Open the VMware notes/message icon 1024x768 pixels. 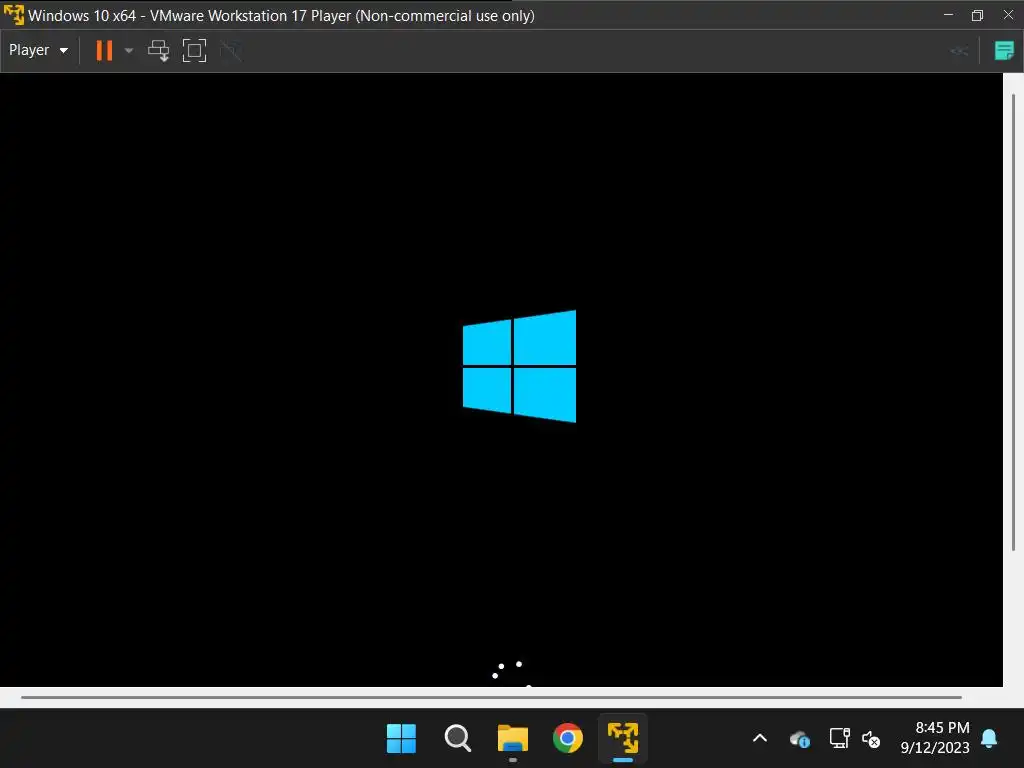point(1004,50)
